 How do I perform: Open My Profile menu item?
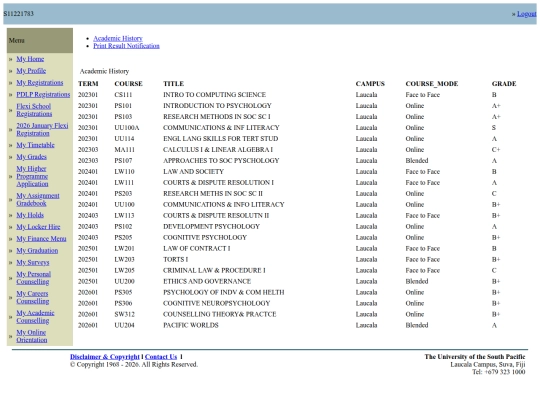[x=31, y=71]
